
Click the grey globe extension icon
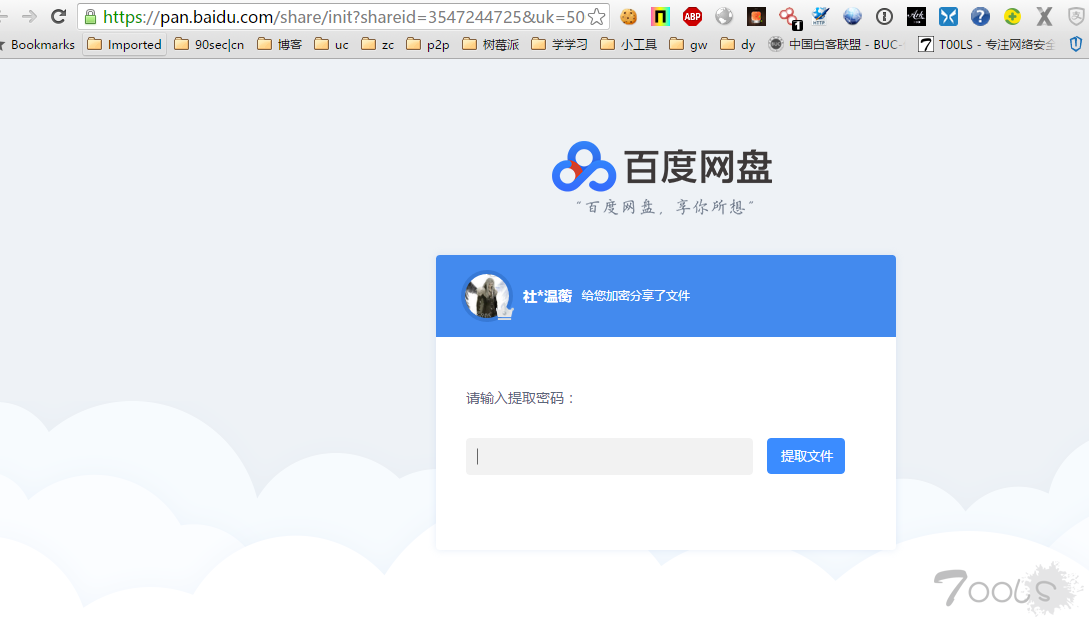click(724, 17)
